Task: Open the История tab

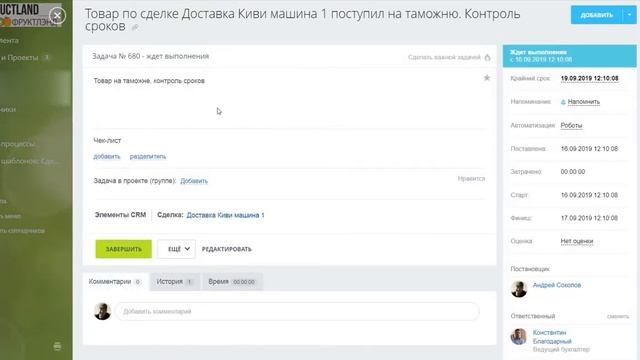Action: (175, 282)
